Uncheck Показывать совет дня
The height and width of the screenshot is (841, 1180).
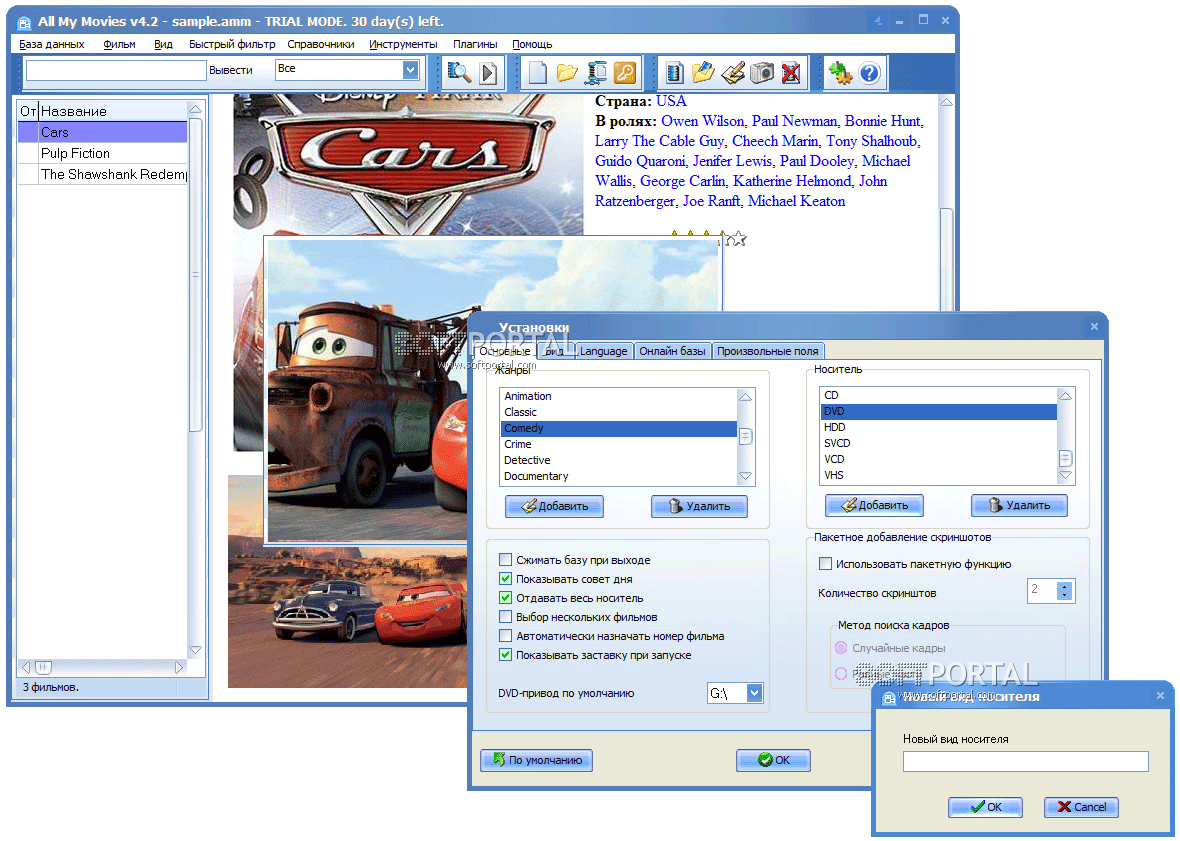(x=506, y=579)
